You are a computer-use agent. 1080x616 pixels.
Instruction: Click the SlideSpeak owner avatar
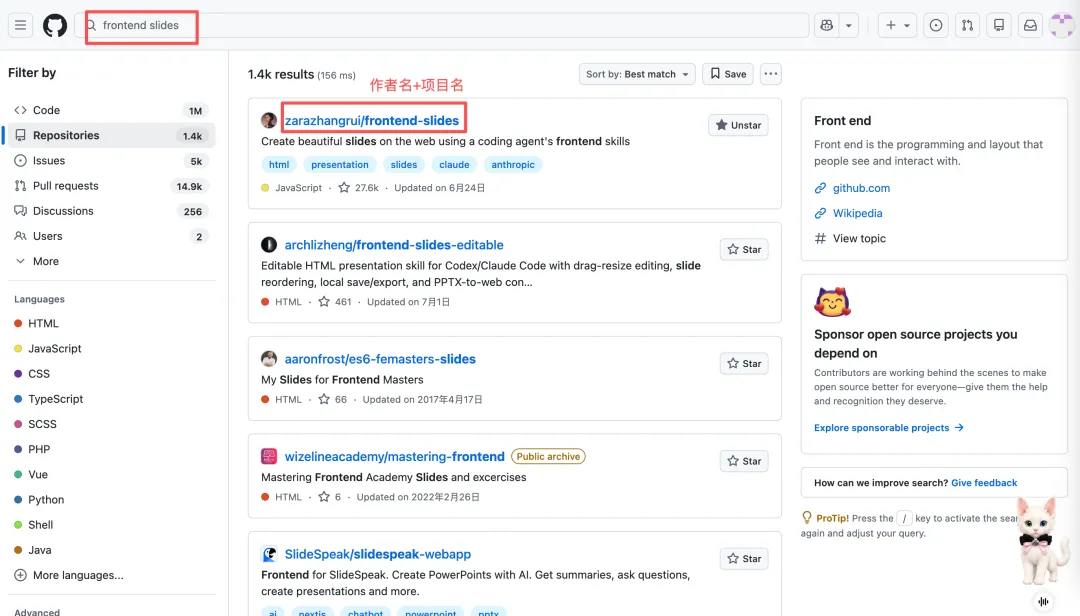click(x=269, y=554)
